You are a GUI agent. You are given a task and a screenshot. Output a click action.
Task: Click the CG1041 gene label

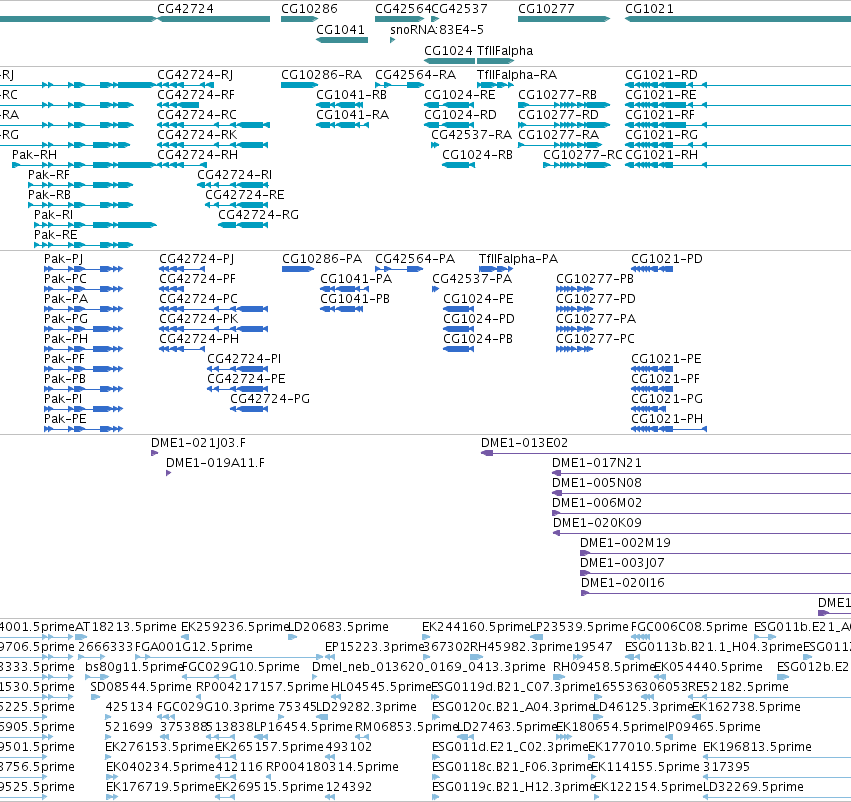point(340,29)
